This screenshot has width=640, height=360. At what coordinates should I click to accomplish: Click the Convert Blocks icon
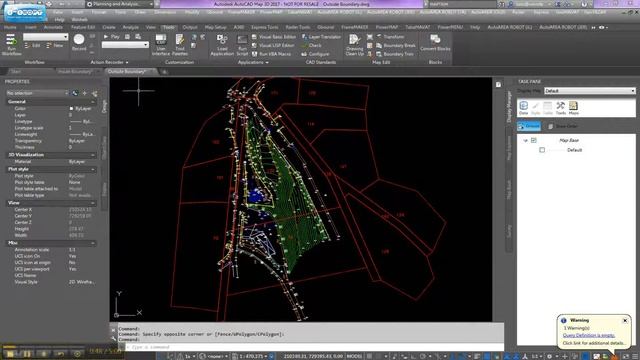click(x=436, y=42)
